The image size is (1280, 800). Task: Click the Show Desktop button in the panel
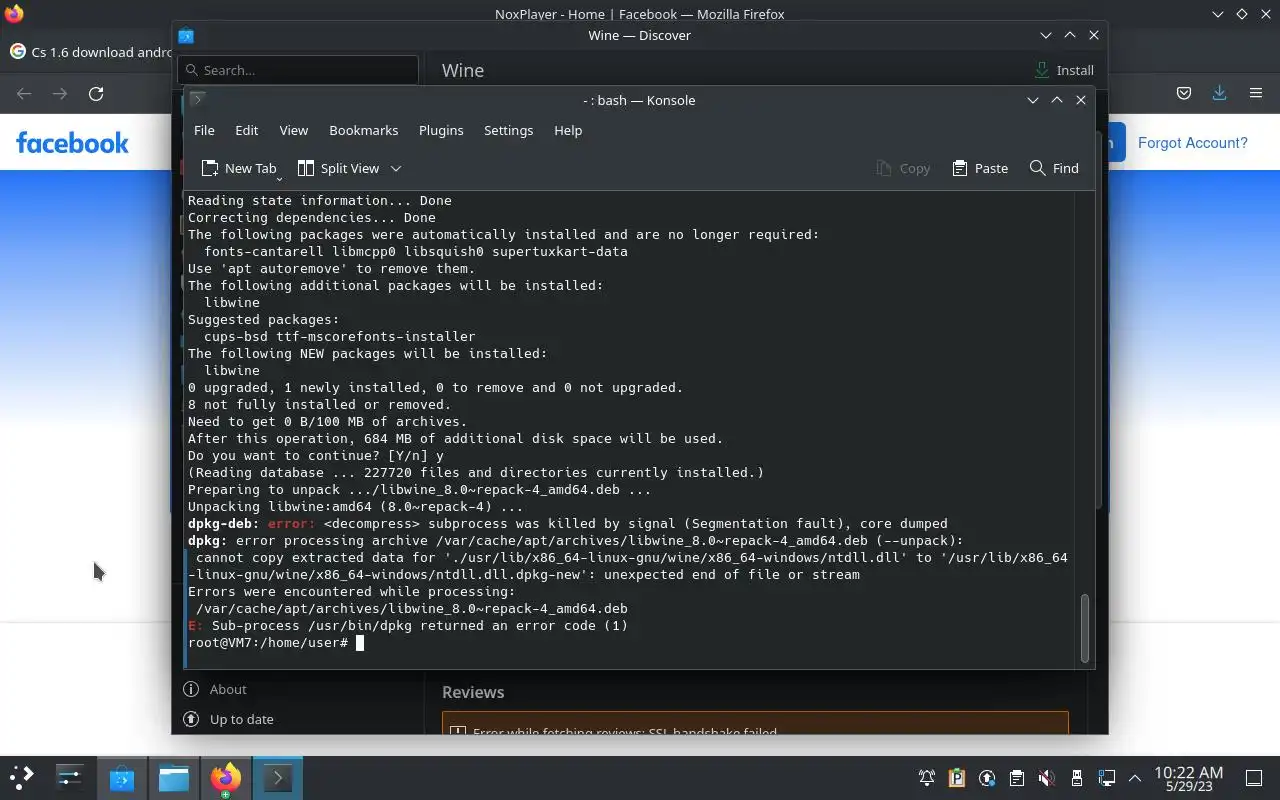1254,778
